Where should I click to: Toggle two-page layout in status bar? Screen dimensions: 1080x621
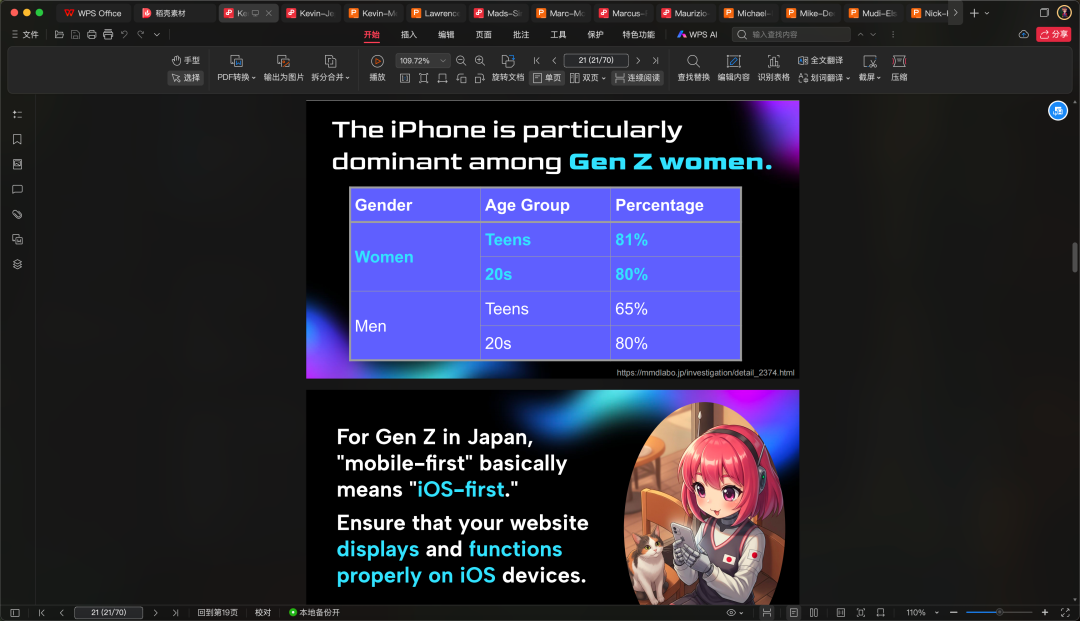[813, 612]
